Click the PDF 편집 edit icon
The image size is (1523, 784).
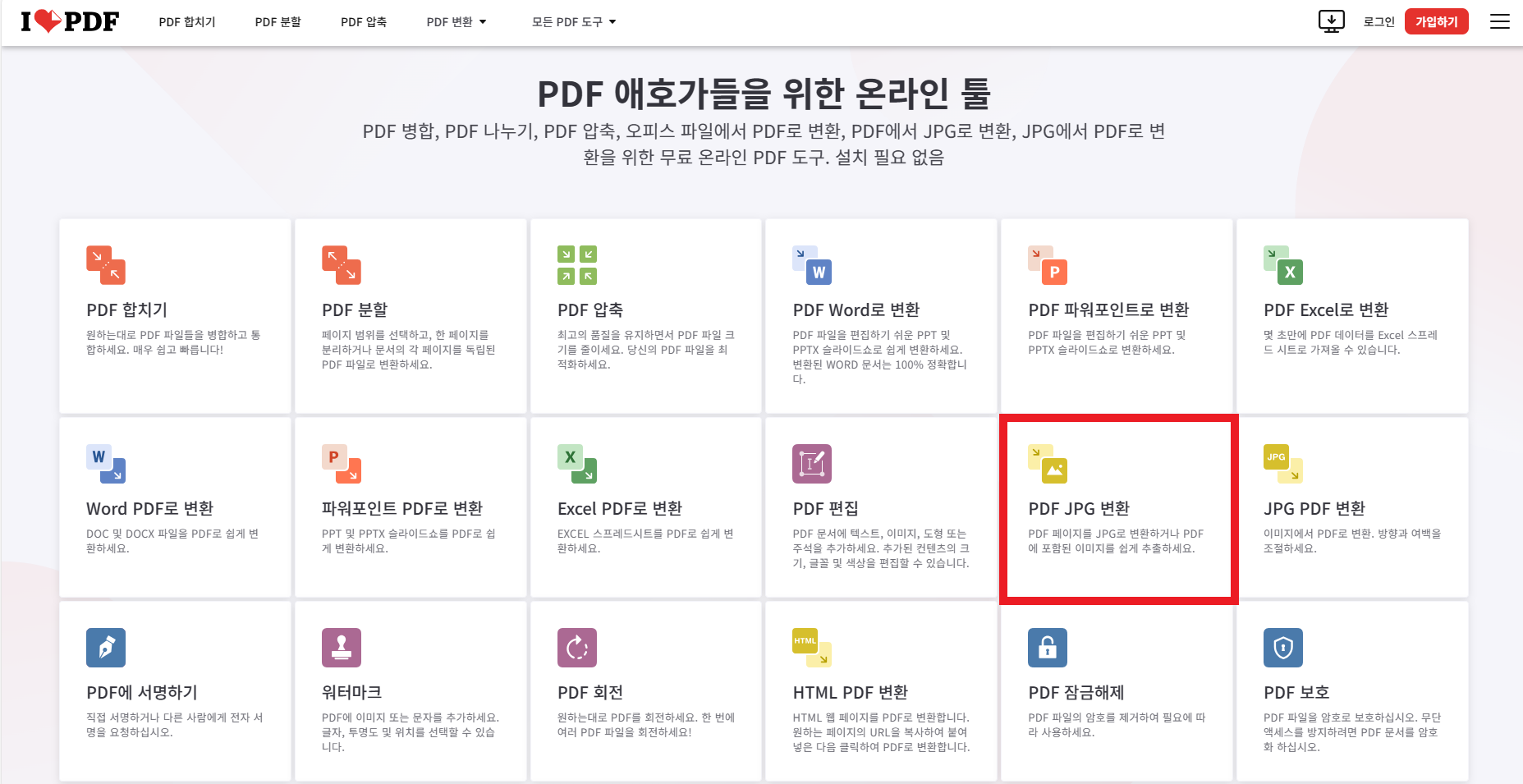coord(812,464)
